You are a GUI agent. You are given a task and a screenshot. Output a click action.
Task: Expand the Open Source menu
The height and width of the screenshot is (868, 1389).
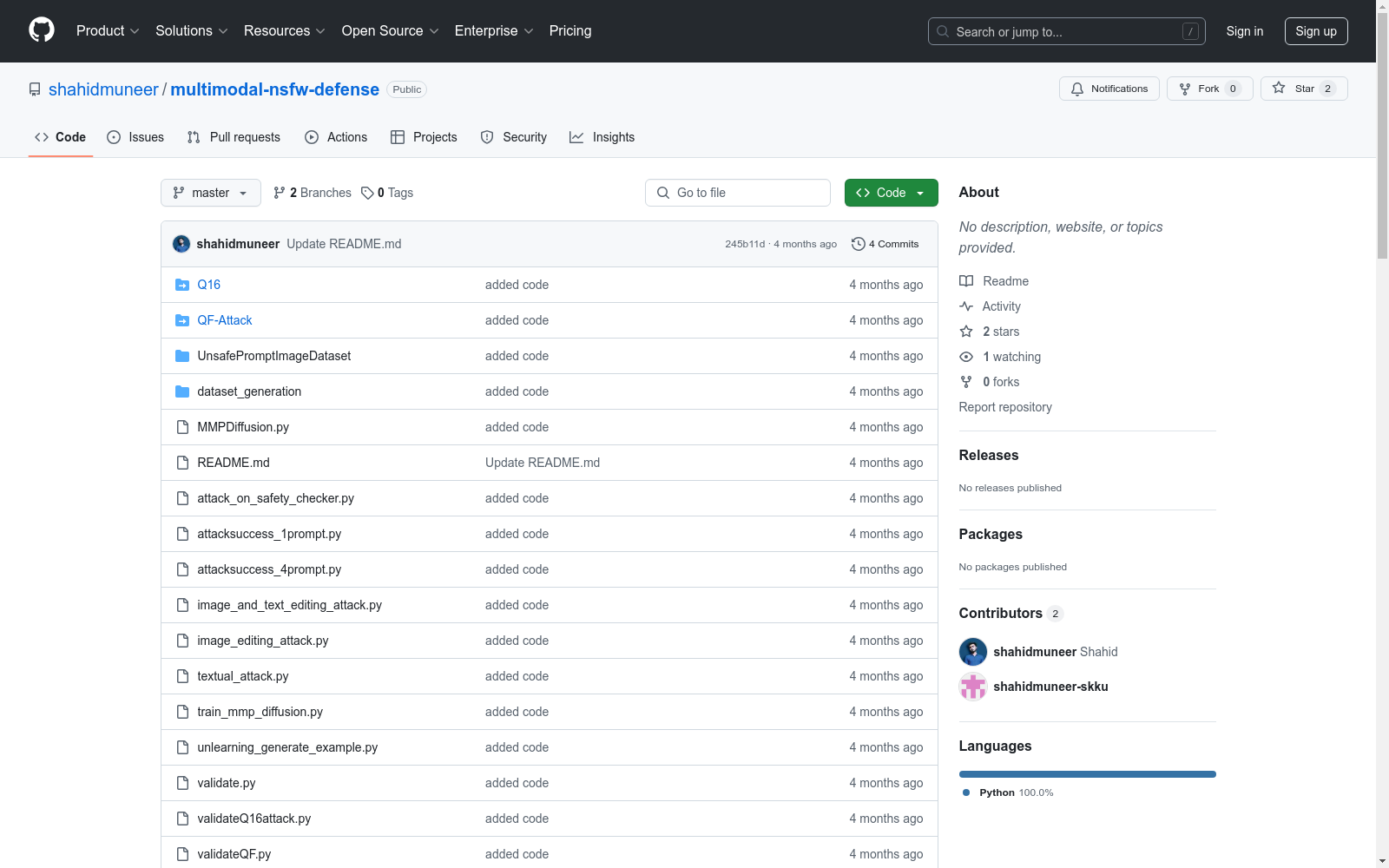point(391,30)
